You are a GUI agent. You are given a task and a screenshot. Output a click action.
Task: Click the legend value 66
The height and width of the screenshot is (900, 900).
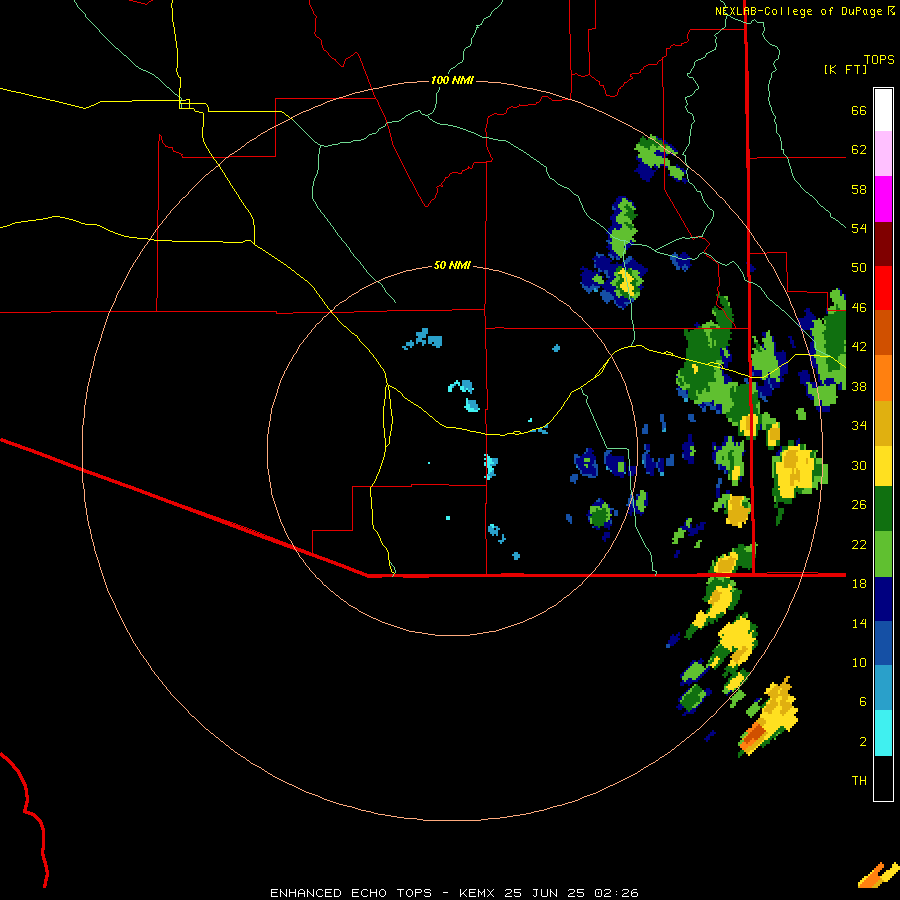tap(859, 111)
